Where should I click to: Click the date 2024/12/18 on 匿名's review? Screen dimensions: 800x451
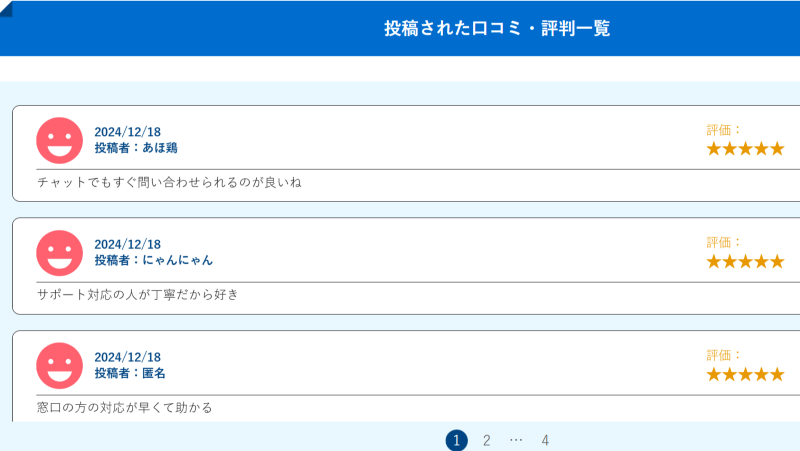[128, 357]
